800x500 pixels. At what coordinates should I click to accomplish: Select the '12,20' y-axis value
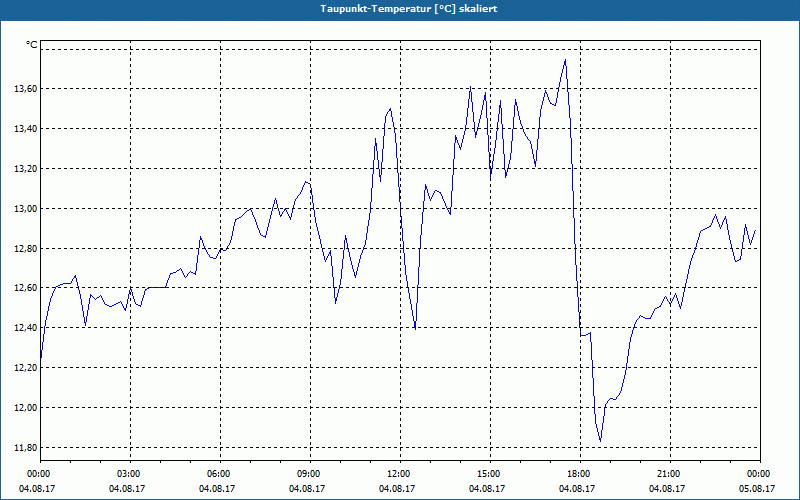click(26, 367)
